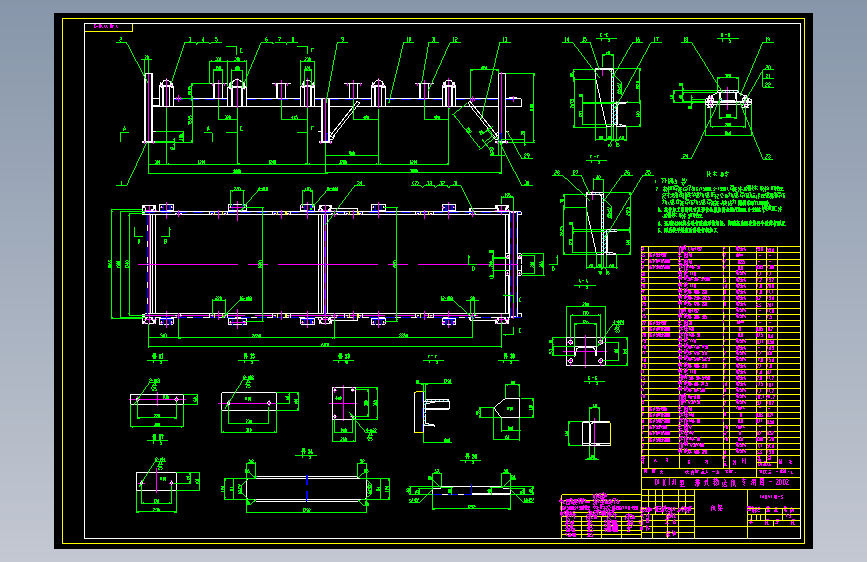Image resolution: width=867 pixels, height=562 pixels.
Task: Click the title line ending in 2002
Action: [721, 482]
